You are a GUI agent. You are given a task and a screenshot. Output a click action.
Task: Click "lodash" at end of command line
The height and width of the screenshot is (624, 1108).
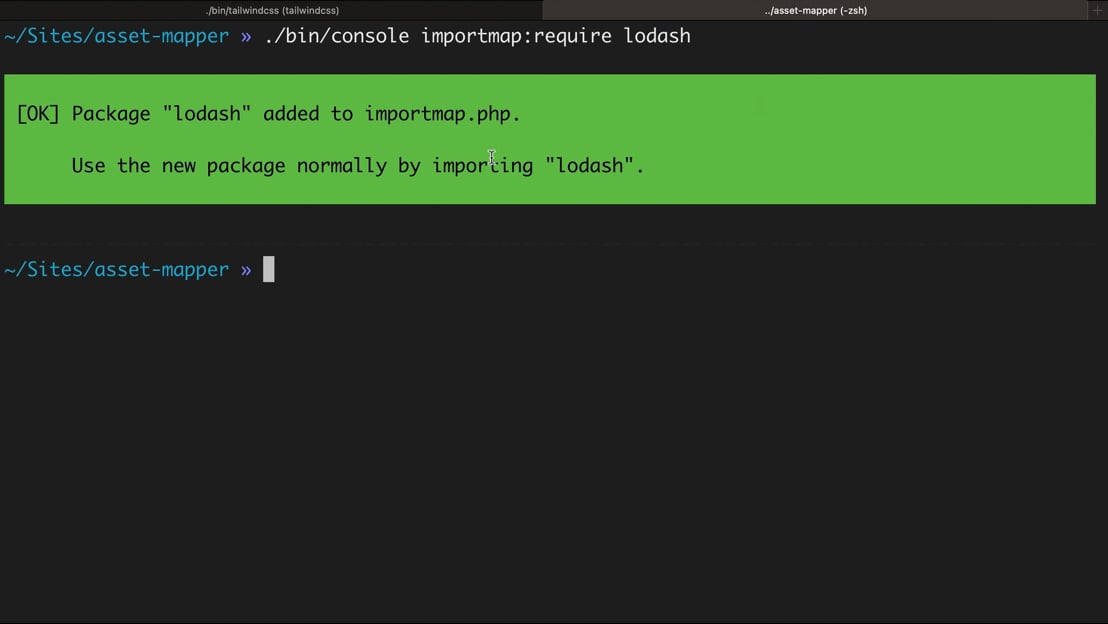[656, 35]
